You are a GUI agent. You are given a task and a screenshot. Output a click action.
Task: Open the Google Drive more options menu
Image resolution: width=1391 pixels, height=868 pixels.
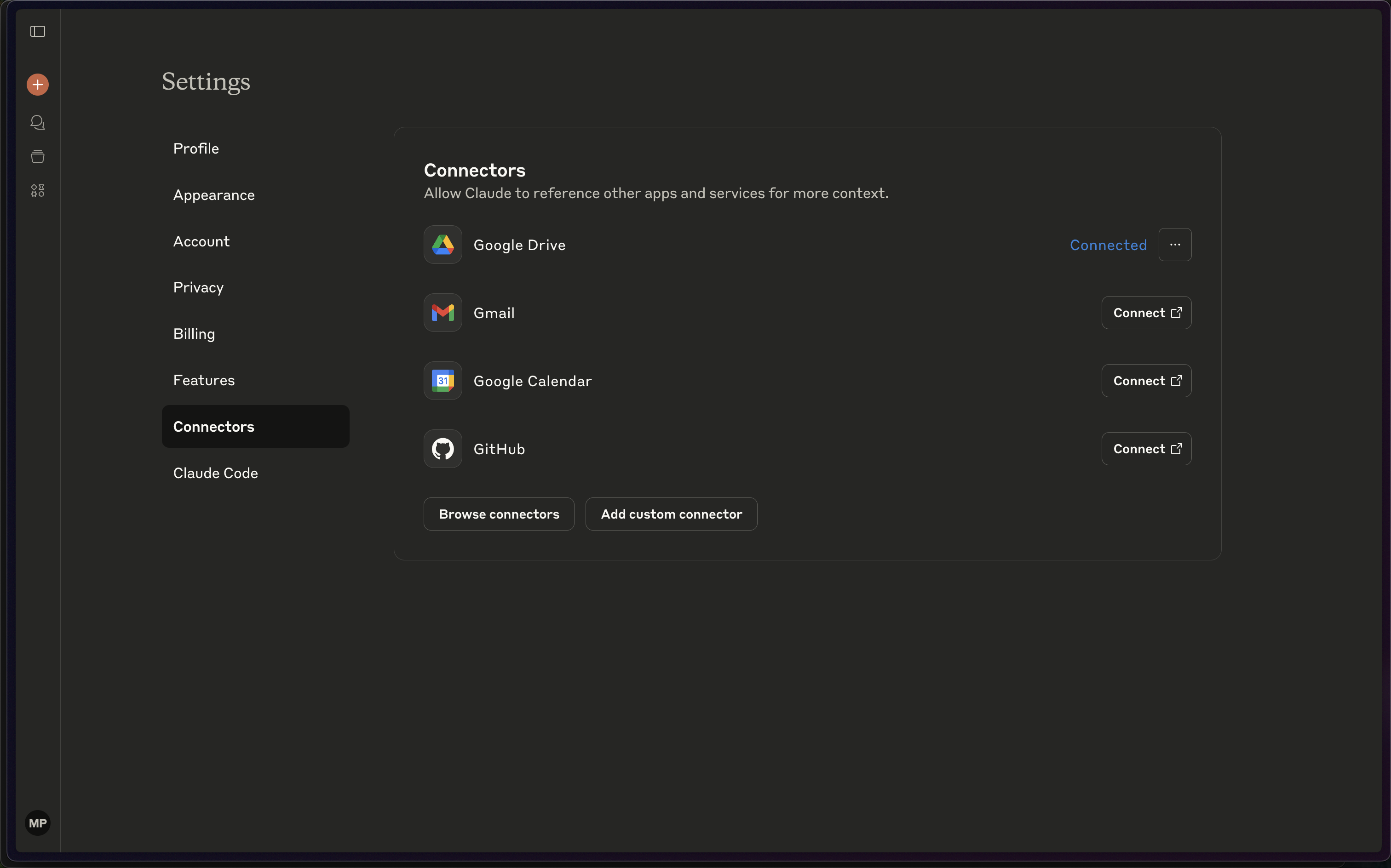[x=1175, y=245]
